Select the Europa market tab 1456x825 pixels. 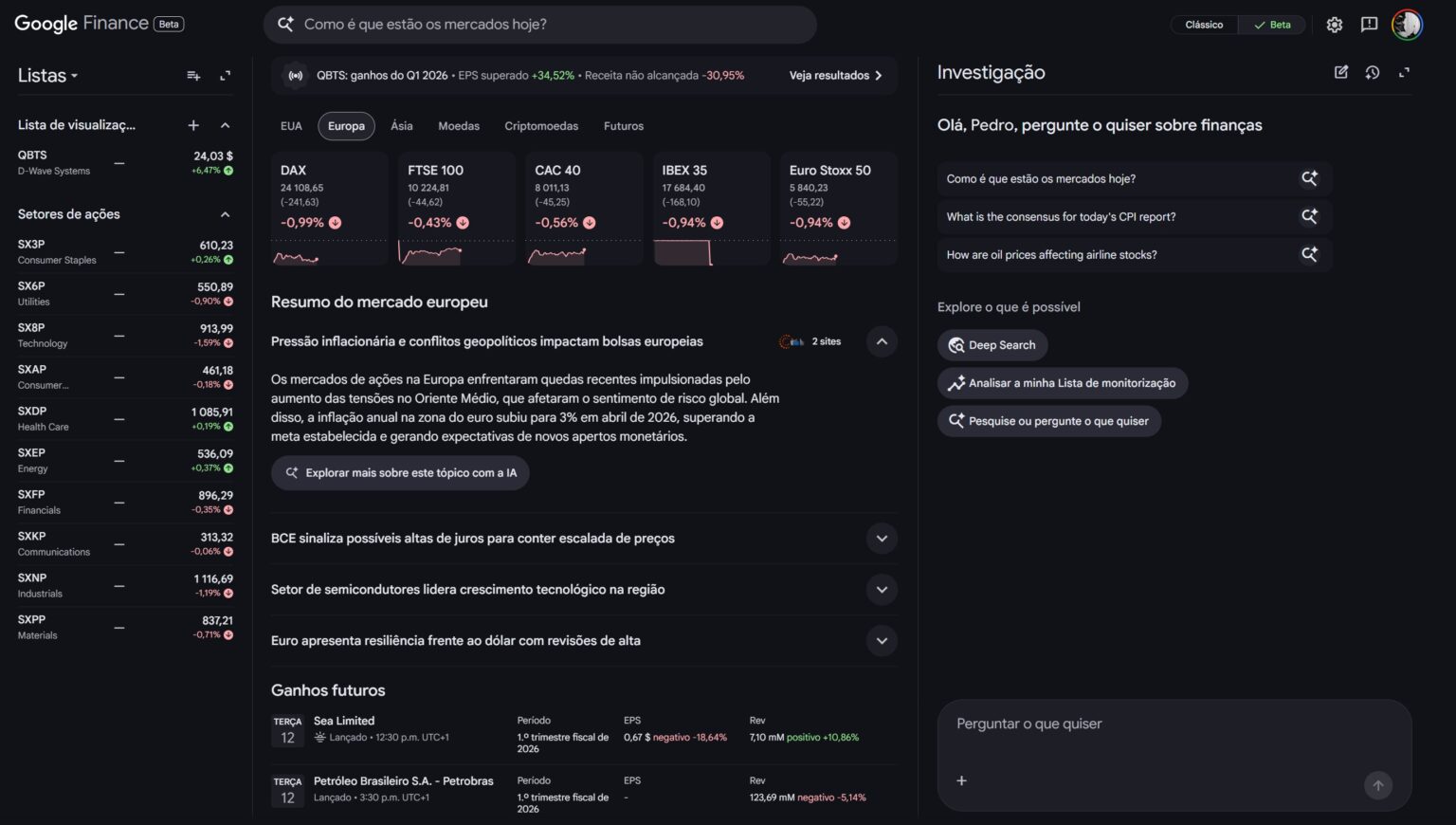(346, 126)
